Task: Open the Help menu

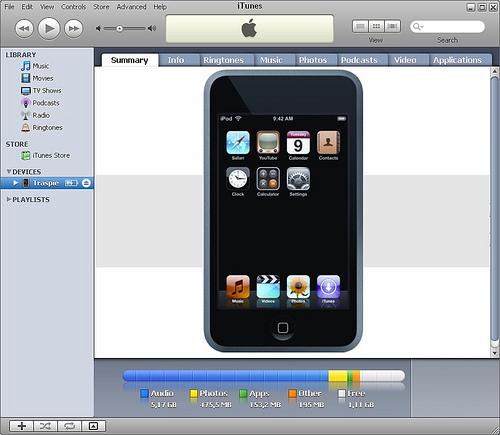Action: click(x=160, y=7)
